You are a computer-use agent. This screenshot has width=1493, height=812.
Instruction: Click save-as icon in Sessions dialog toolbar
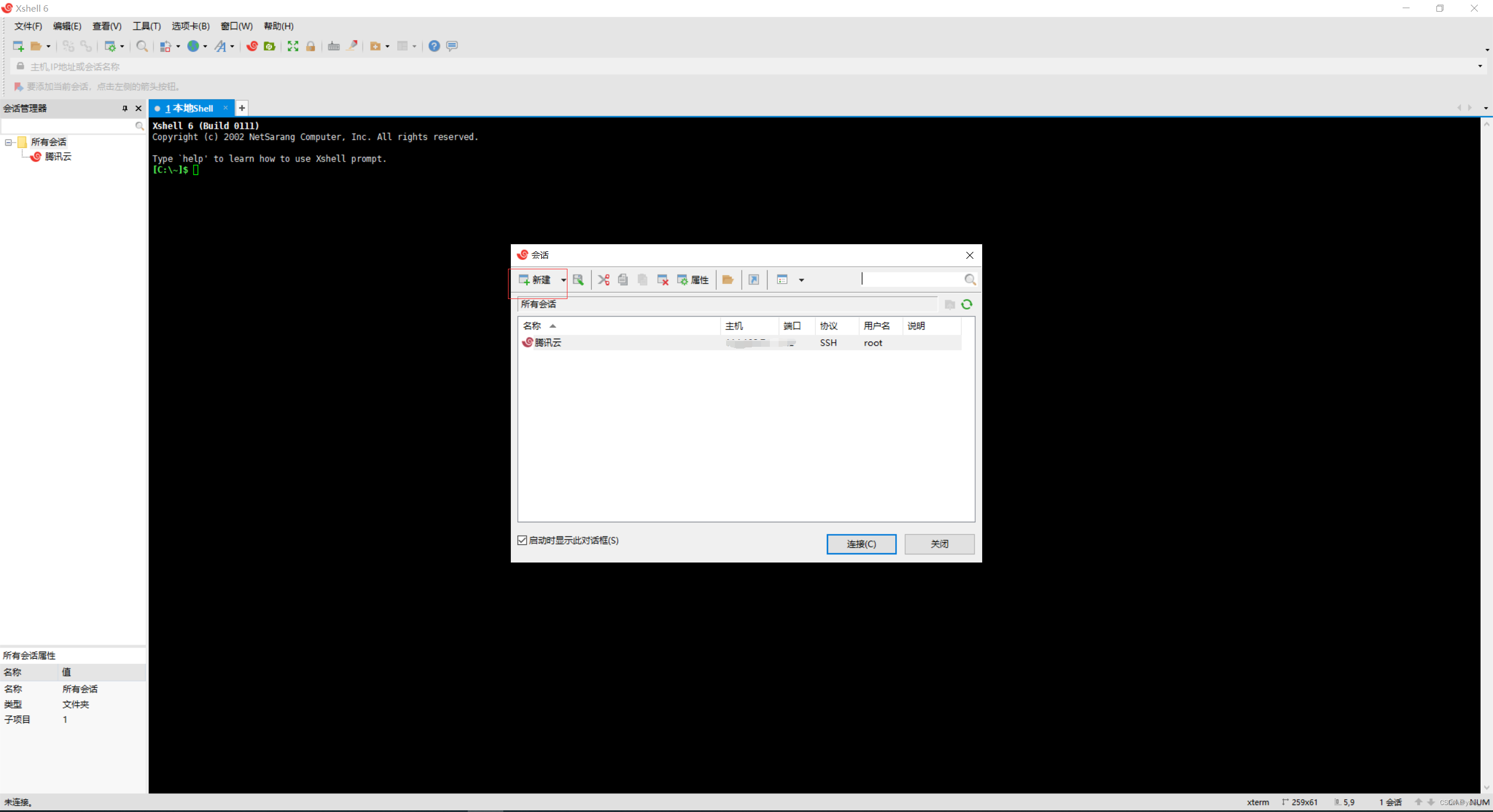coord(578,280)
